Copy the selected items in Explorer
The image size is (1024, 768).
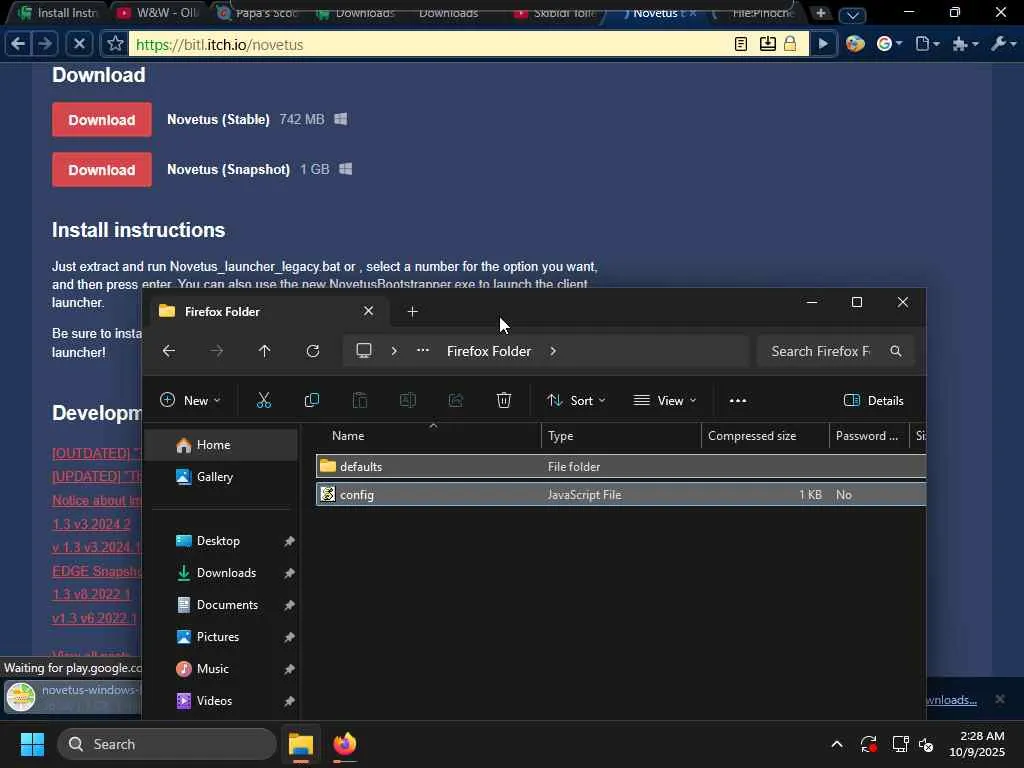[312, 400]
